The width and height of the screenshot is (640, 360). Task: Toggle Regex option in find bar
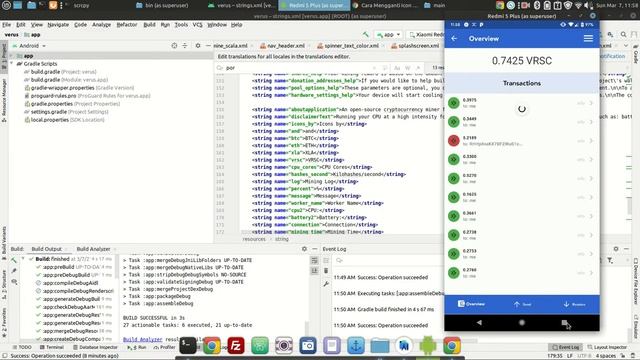pyautogui.click(x=418, y=68)
